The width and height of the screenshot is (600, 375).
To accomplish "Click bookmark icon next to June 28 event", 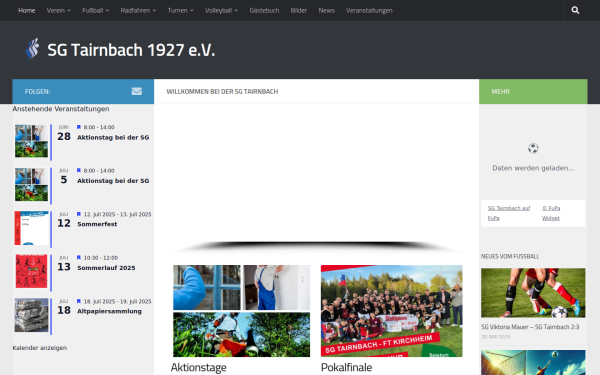I will pyautogui.click(x=79, y=127).
